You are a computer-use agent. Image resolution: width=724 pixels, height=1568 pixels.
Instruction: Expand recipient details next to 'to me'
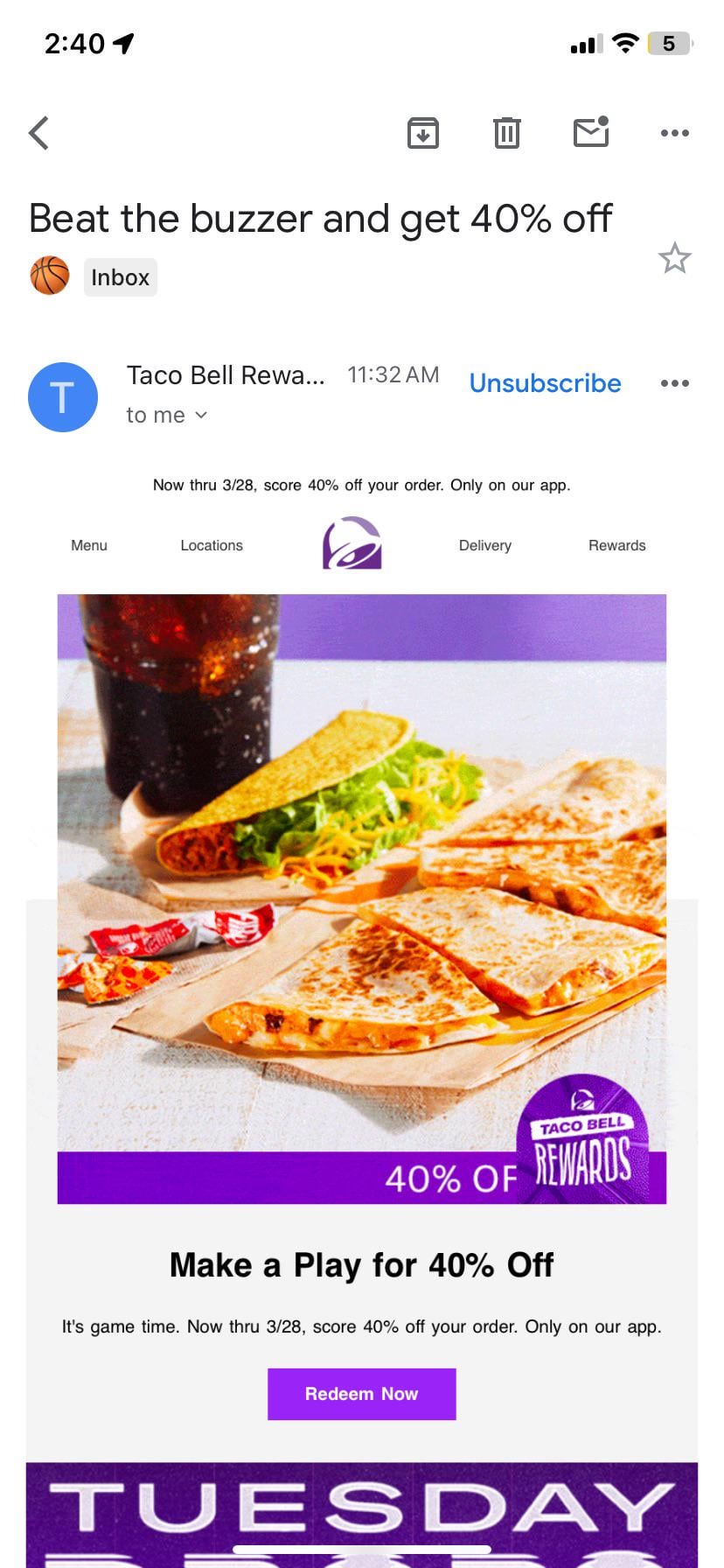(x=201, y=415)
